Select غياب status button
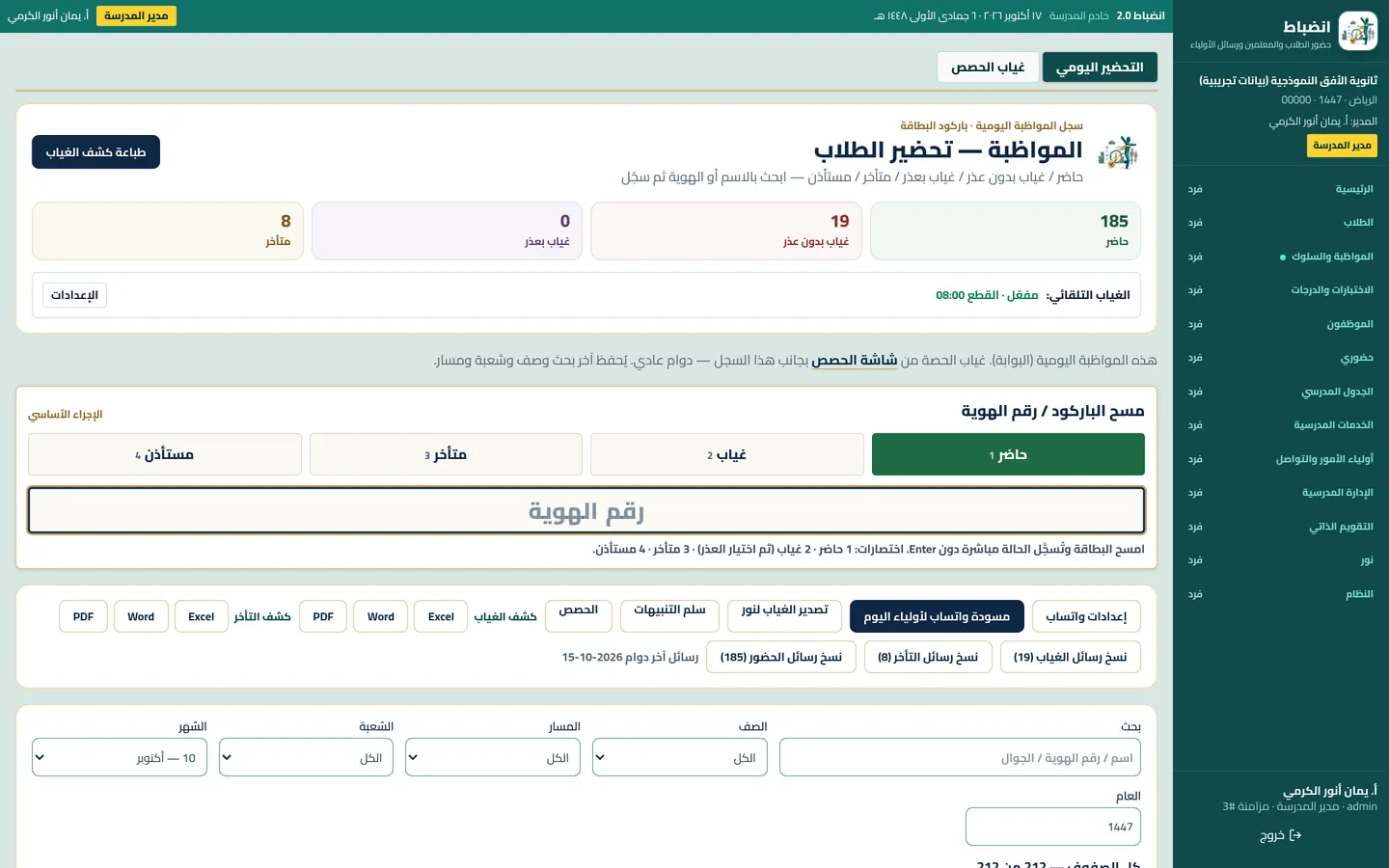Viewport: 1389px width, 868px height. (726, 454)
